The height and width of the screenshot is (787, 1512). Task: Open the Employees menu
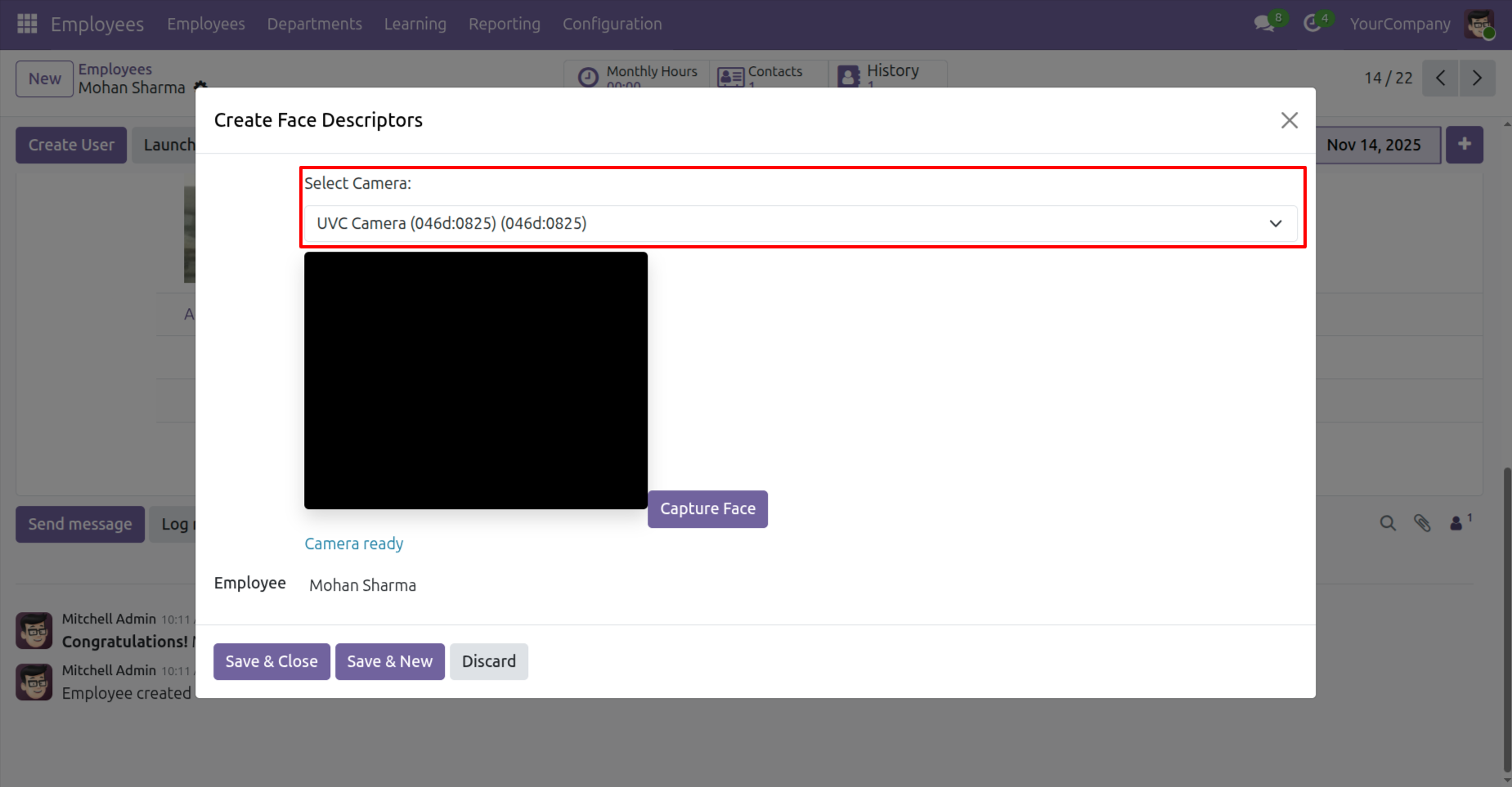tap(206, 24)
